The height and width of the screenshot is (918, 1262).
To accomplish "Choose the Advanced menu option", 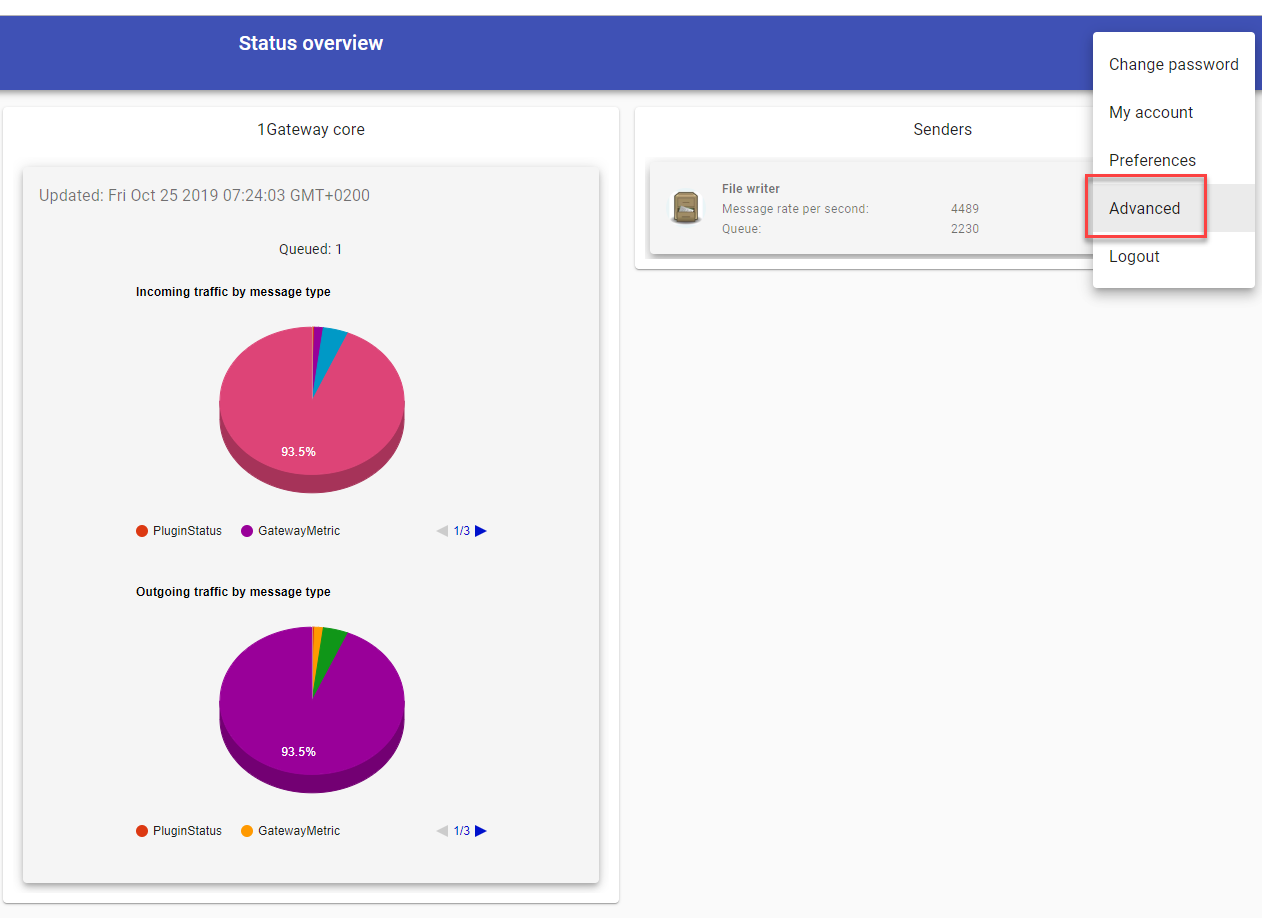I will [x=1145, y=208].
